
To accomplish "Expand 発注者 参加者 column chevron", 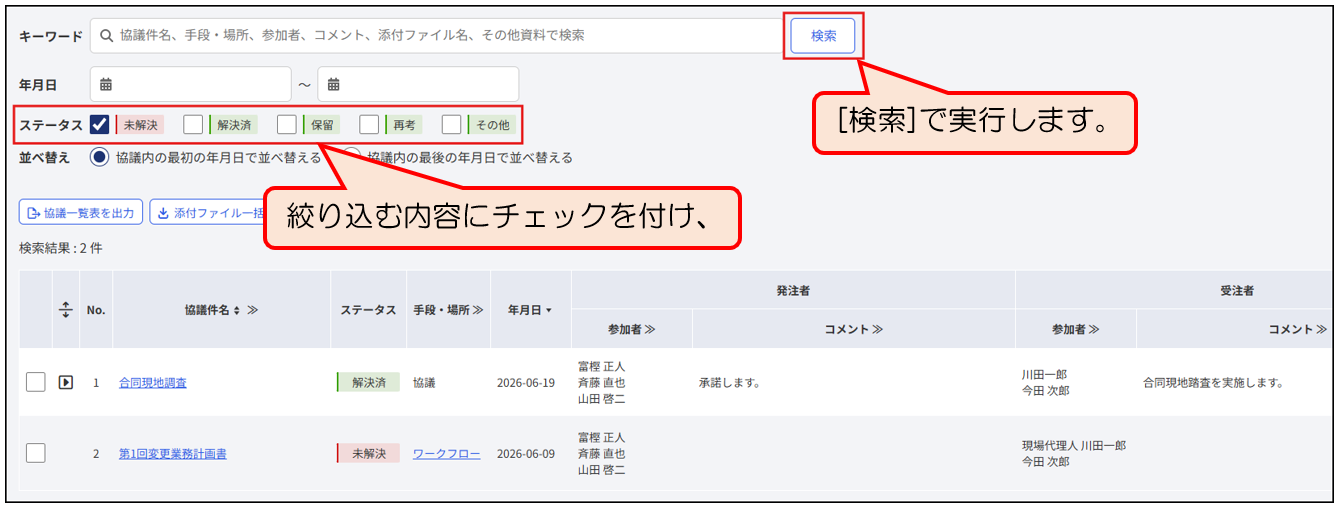I will click(x=650, y=329).
